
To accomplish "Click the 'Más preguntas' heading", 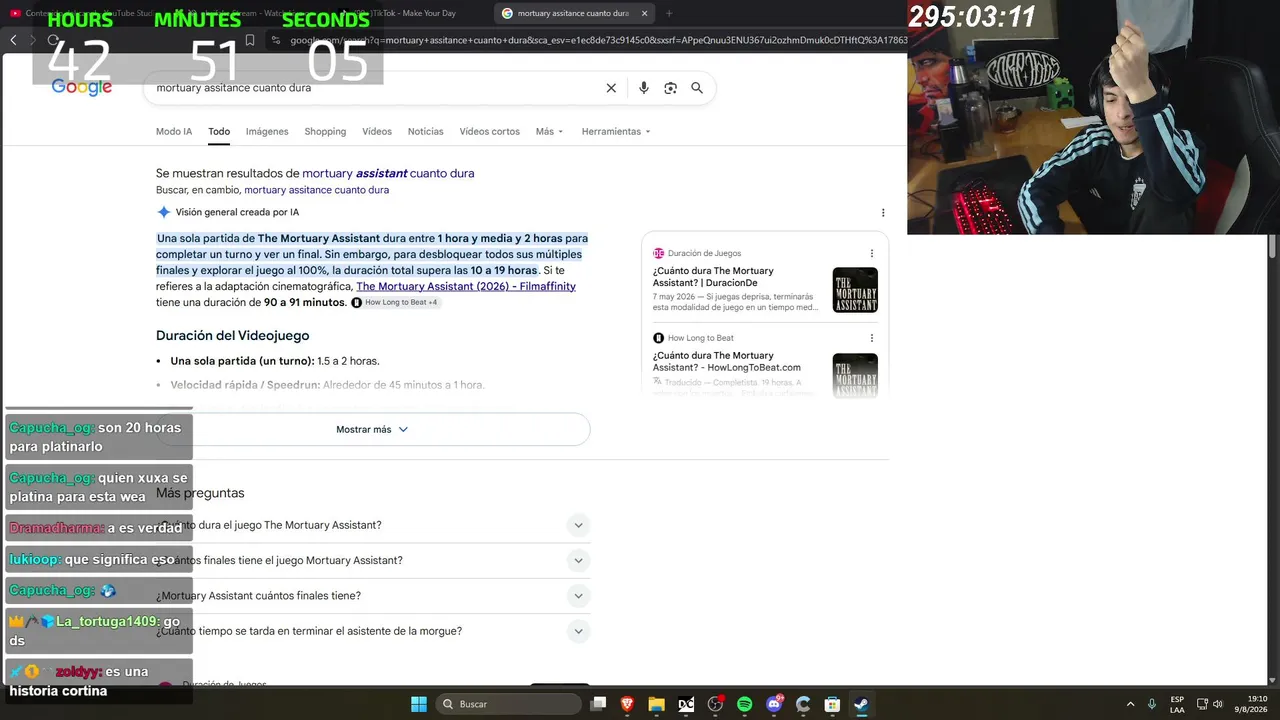I will click(x=200, y=493).
